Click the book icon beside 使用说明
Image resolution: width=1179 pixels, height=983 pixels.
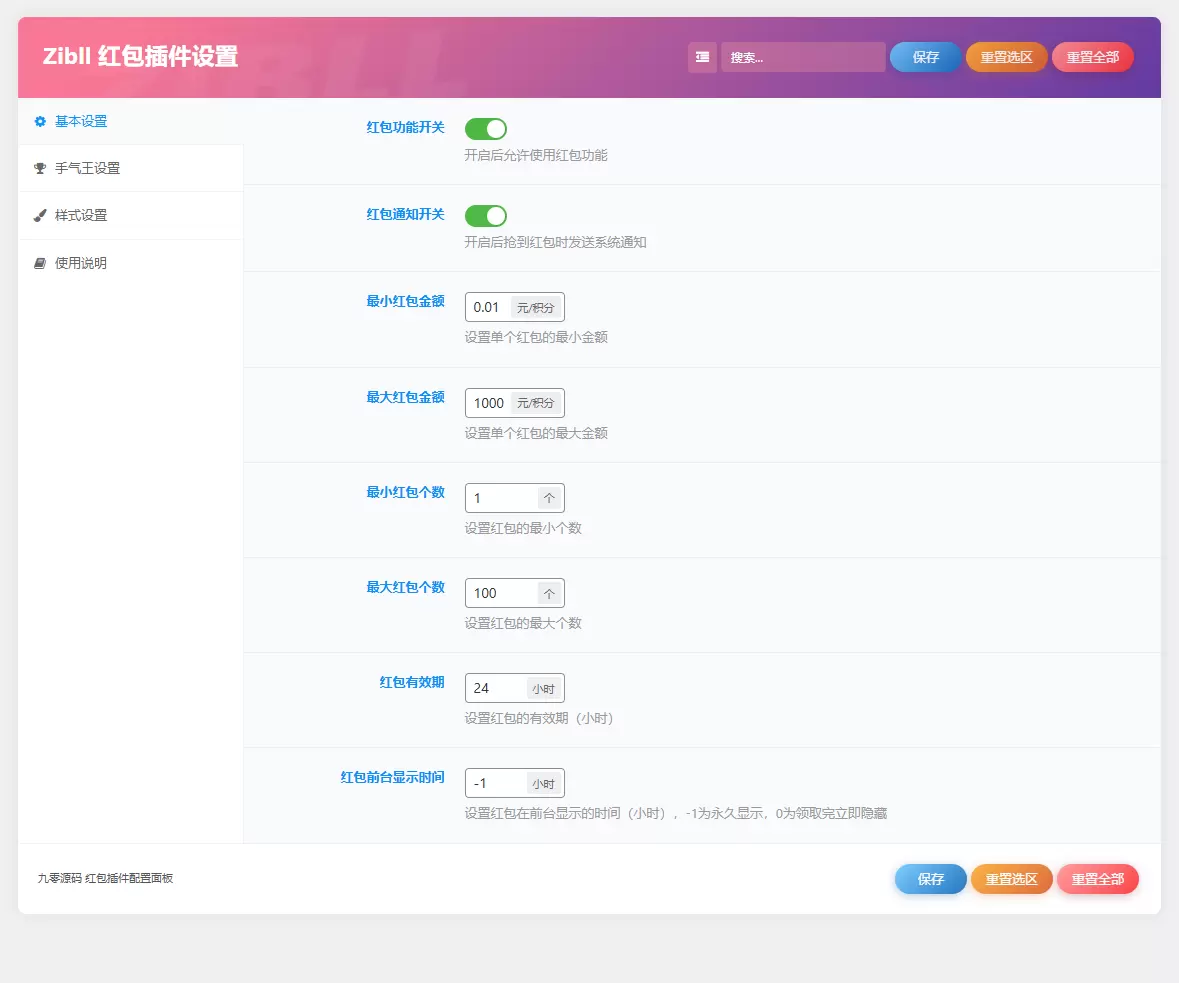tap(41, 263)
